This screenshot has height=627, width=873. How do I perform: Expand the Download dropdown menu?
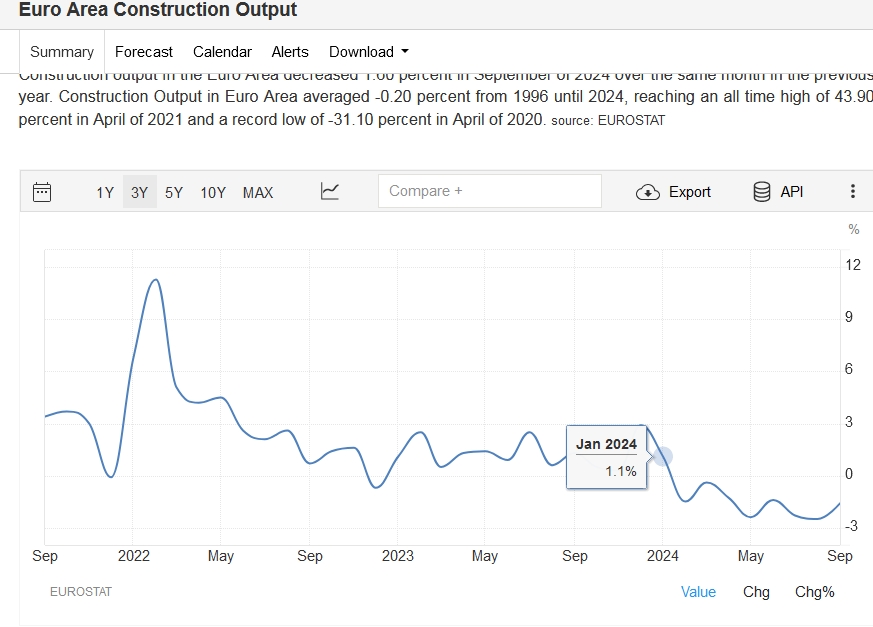coord(368,52)
